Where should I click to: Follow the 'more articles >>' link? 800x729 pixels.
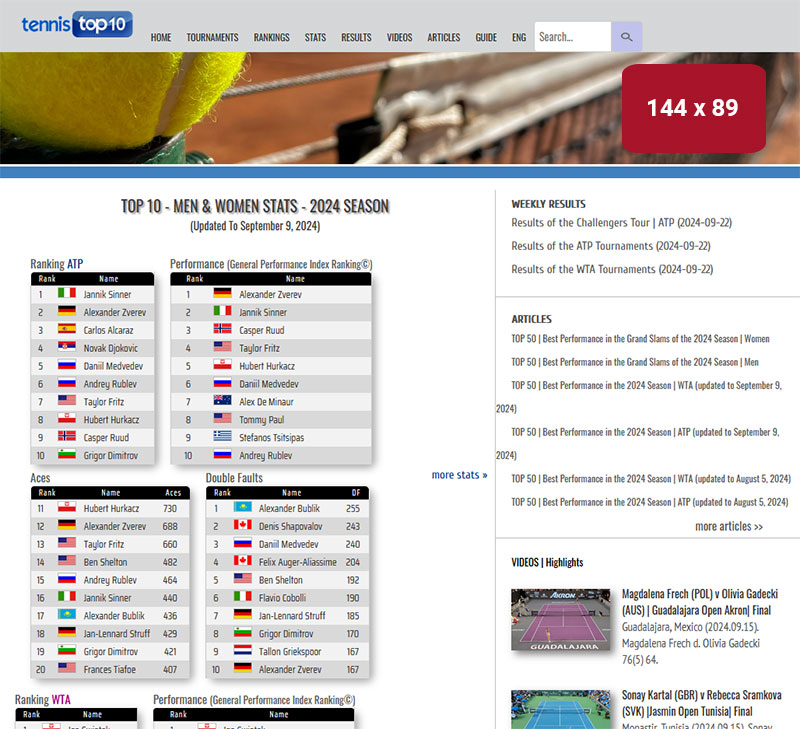[x=729, y=526]
